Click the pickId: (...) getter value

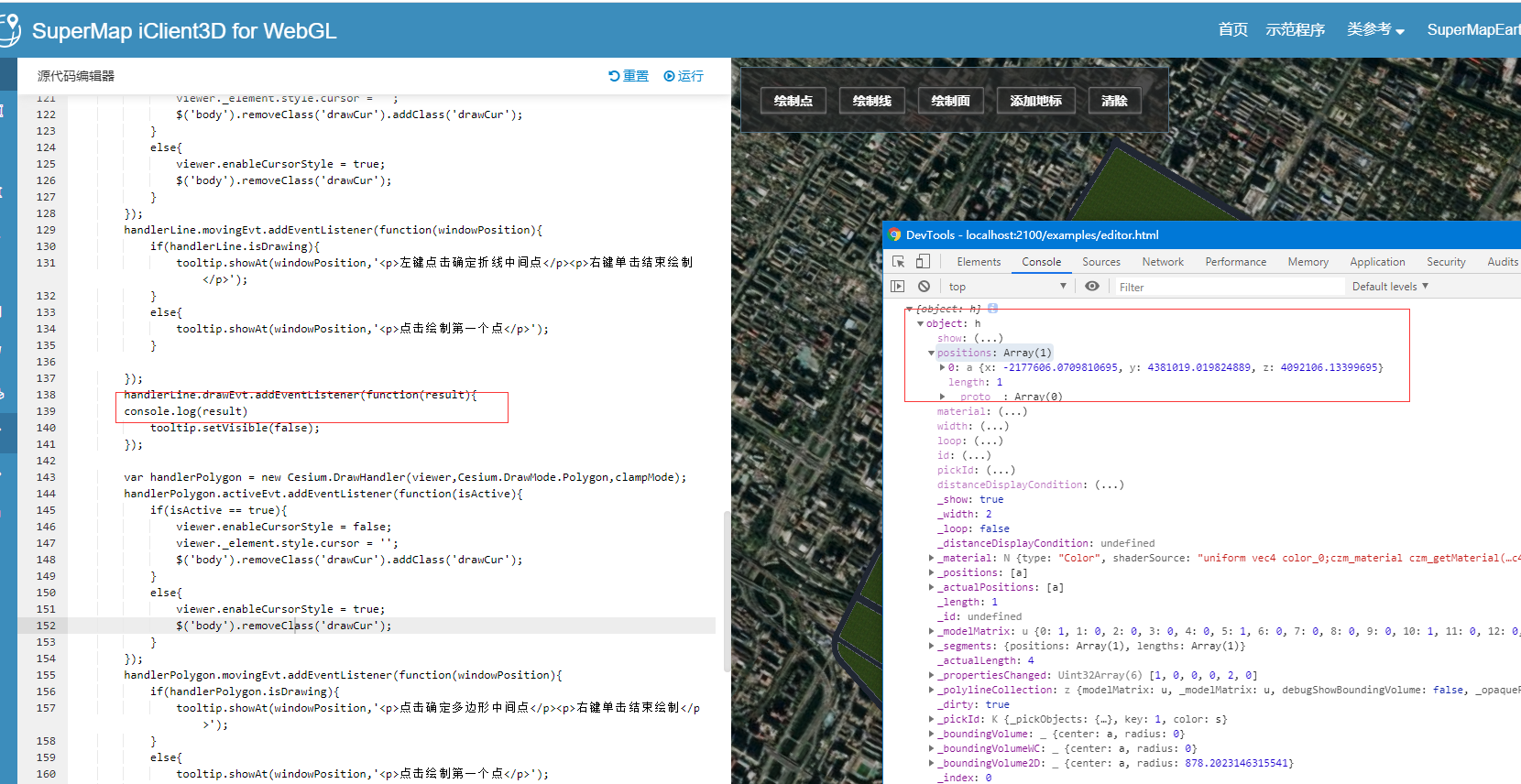coord(1001,470)
